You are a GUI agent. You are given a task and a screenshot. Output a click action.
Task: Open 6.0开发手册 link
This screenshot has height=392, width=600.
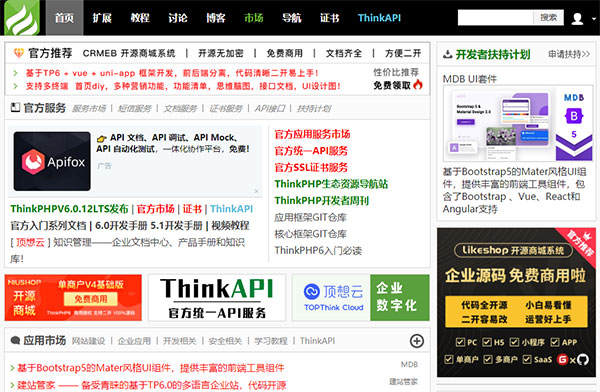(x=121, y=226)
